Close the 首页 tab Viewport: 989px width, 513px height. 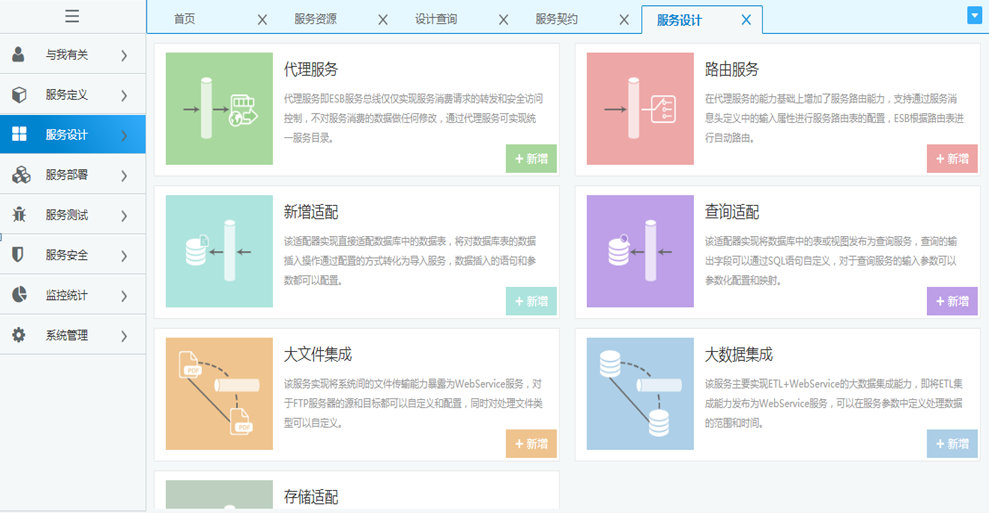click(x=262, y=20)
